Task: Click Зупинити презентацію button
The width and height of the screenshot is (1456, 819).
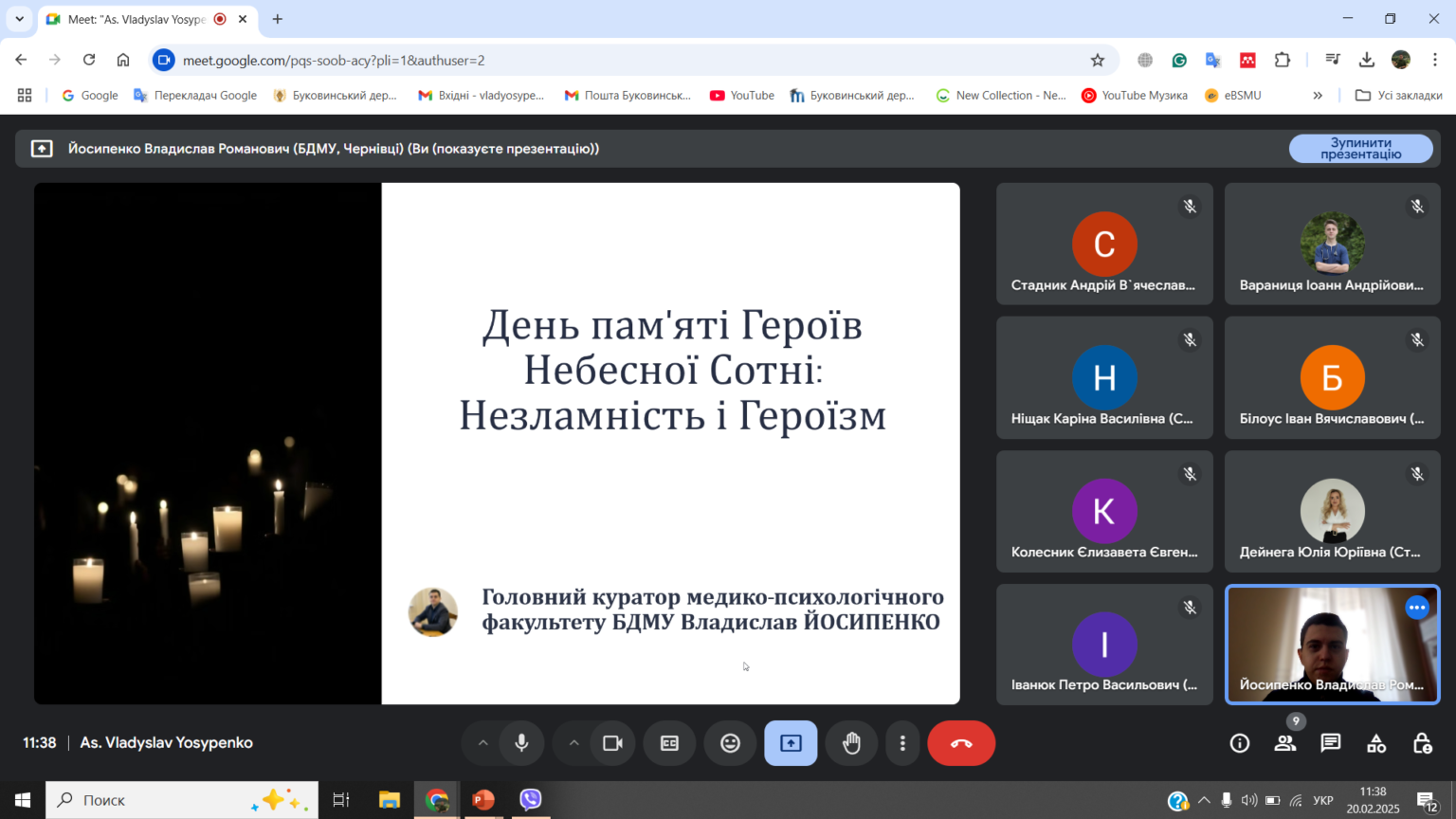Action: click(x=1360, y=149)
